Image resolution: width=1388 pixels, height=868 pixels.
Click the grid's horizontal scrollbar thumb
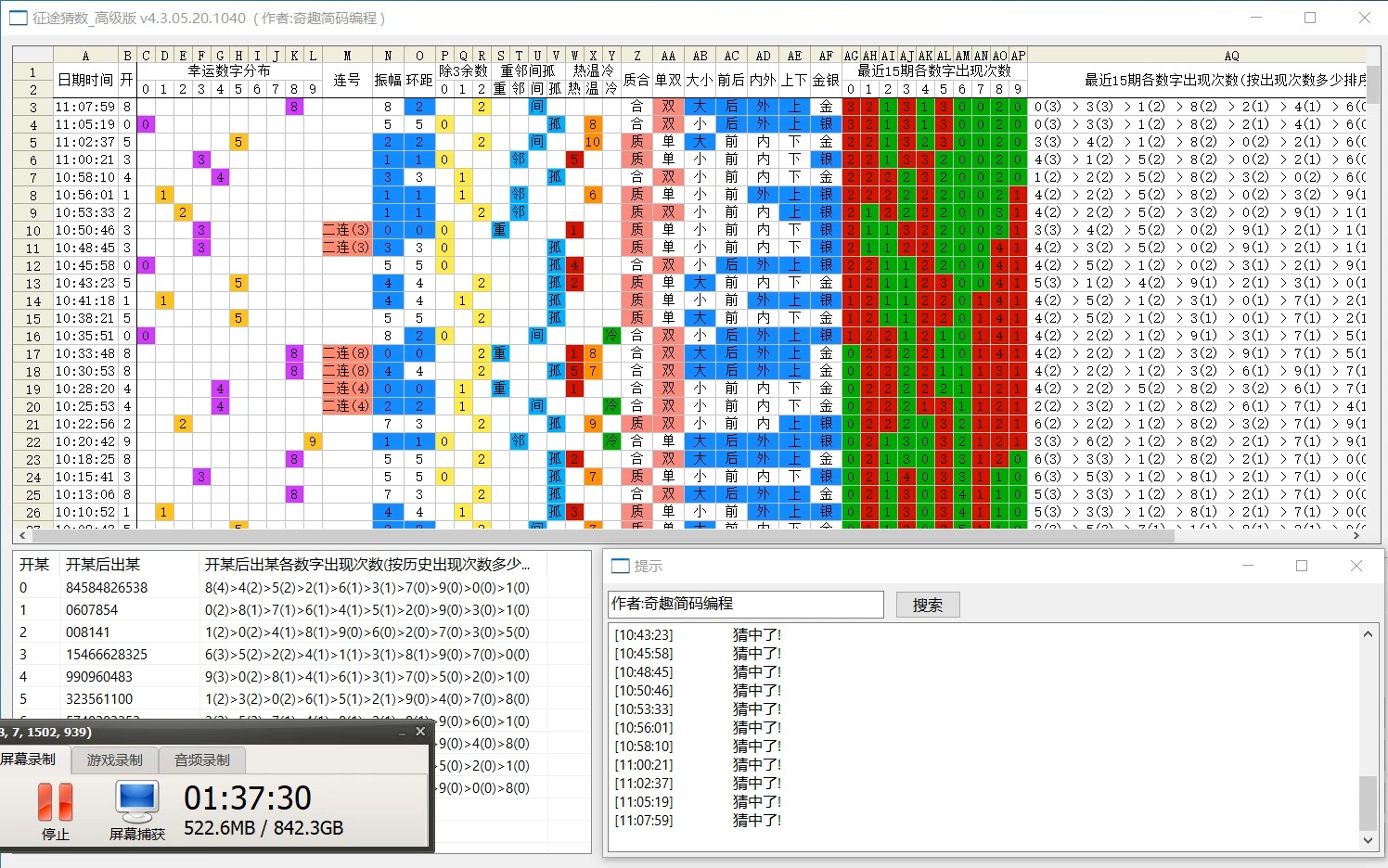pos(603,535)
